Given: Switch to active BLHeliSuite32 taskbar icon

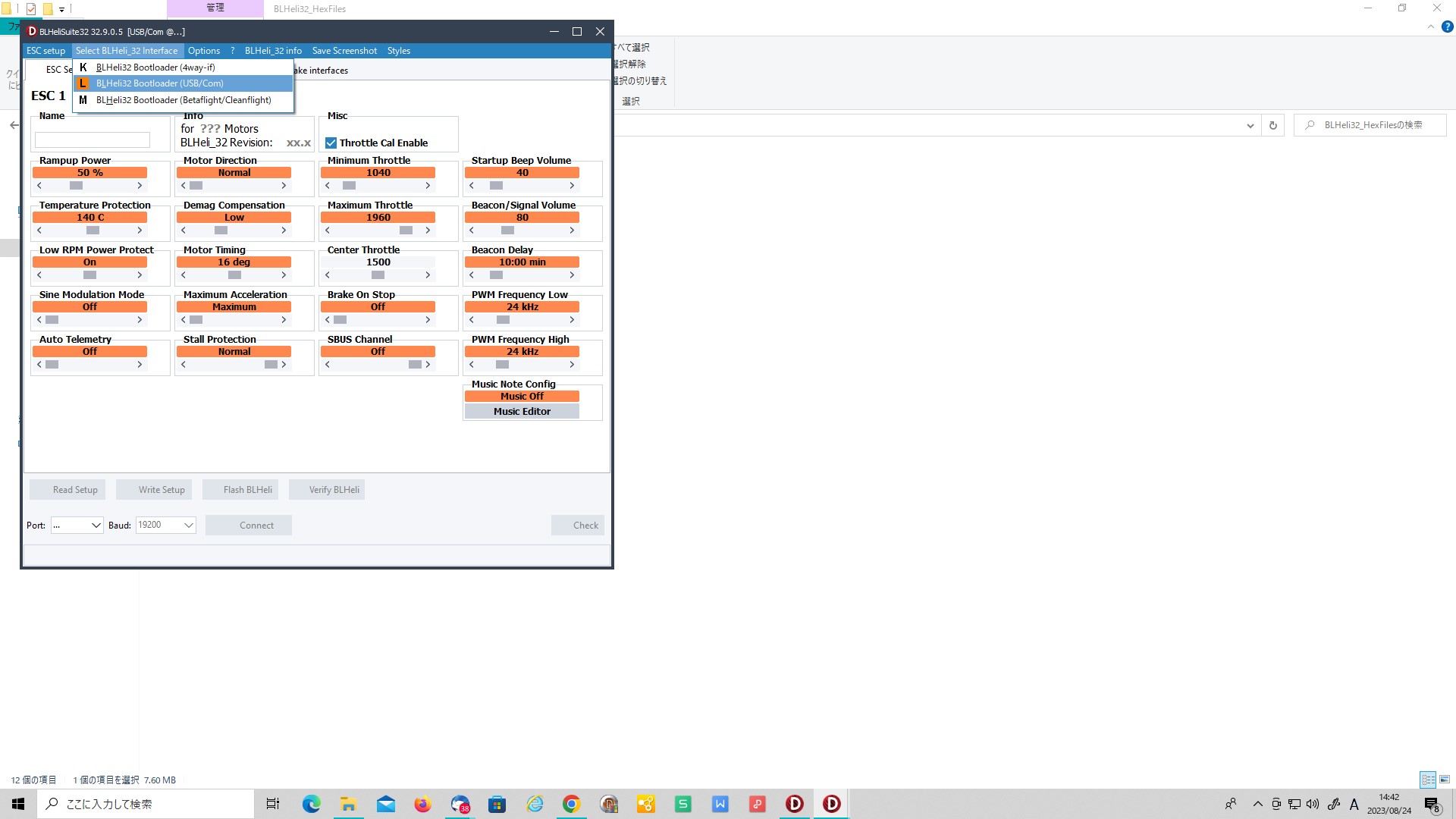Looking at the screenshot, I should pyautogui.click(x=832, y=804).
